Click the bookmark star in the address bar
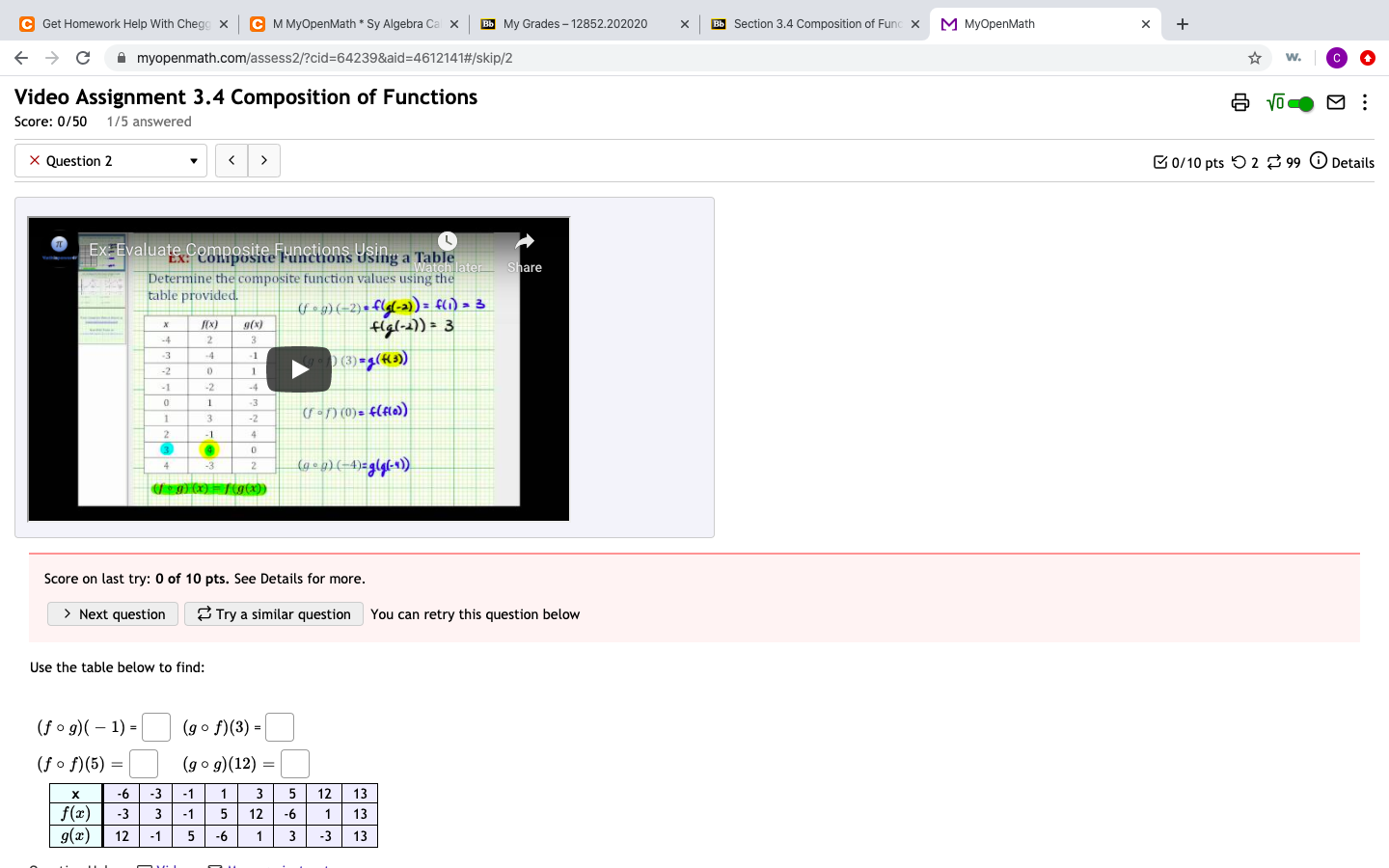Viewport: 1389px width, 868px height. [1255, 58]
